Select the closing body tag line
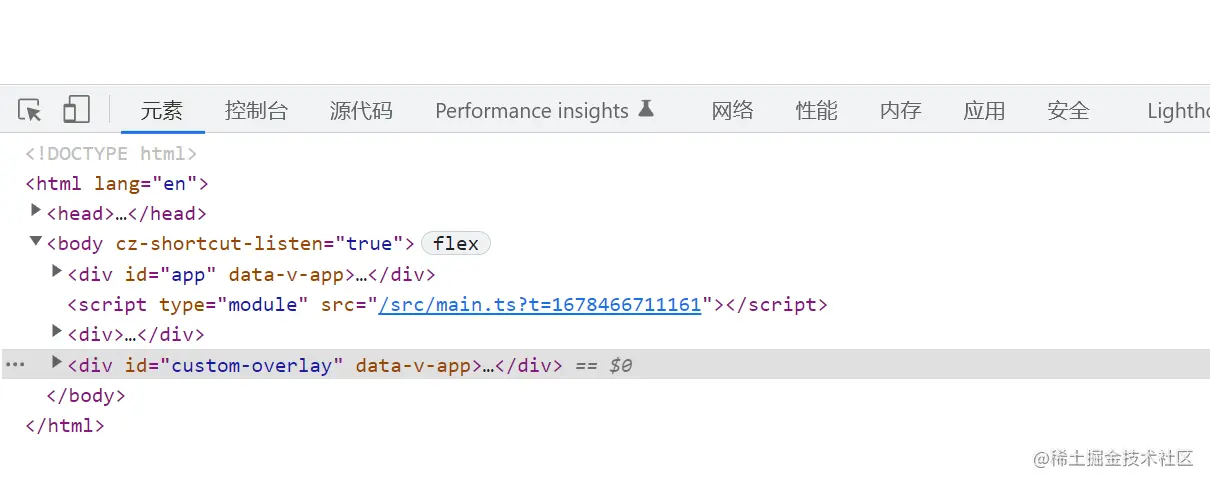 86,396
